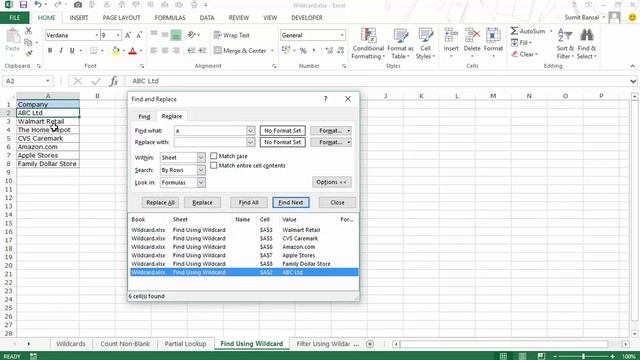Click the Help question mark in Find and Replace dialog
Viewport: 640px width, 360px height.
(x=325, y=99)
